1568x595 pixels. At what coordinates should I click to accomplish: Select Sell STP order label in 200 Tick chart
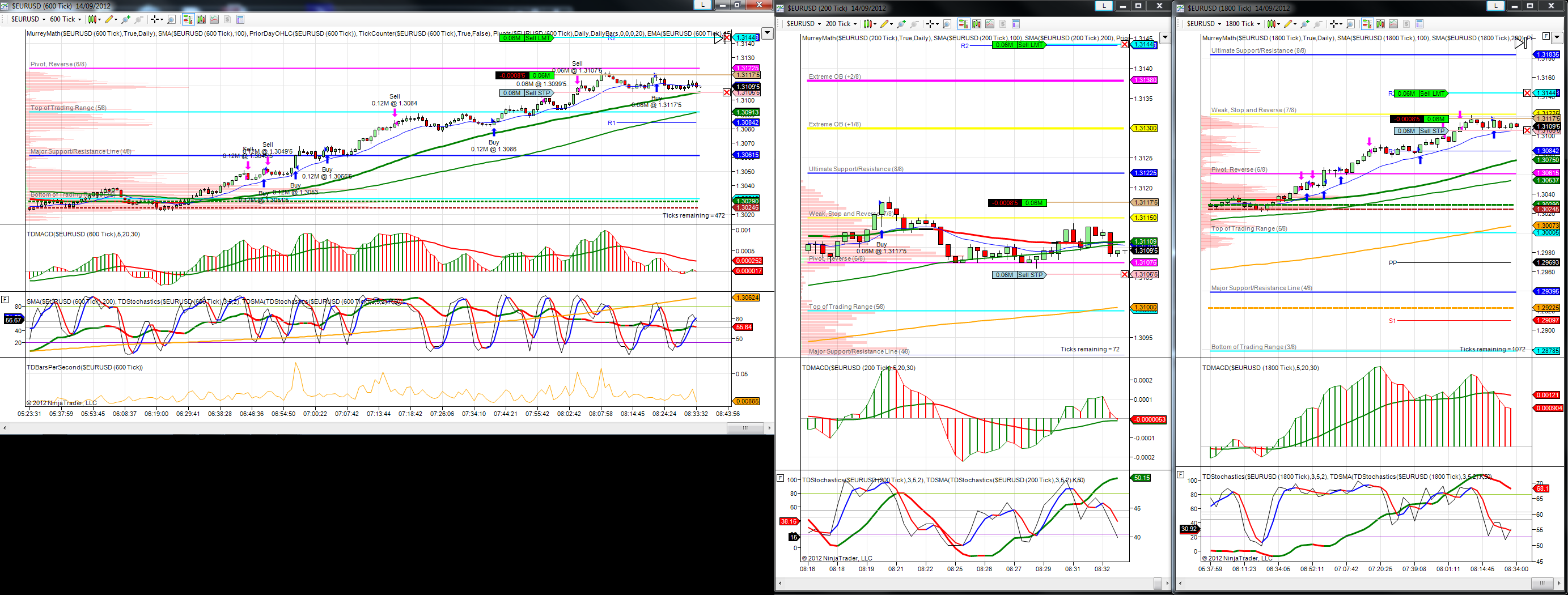[1019, 275]
